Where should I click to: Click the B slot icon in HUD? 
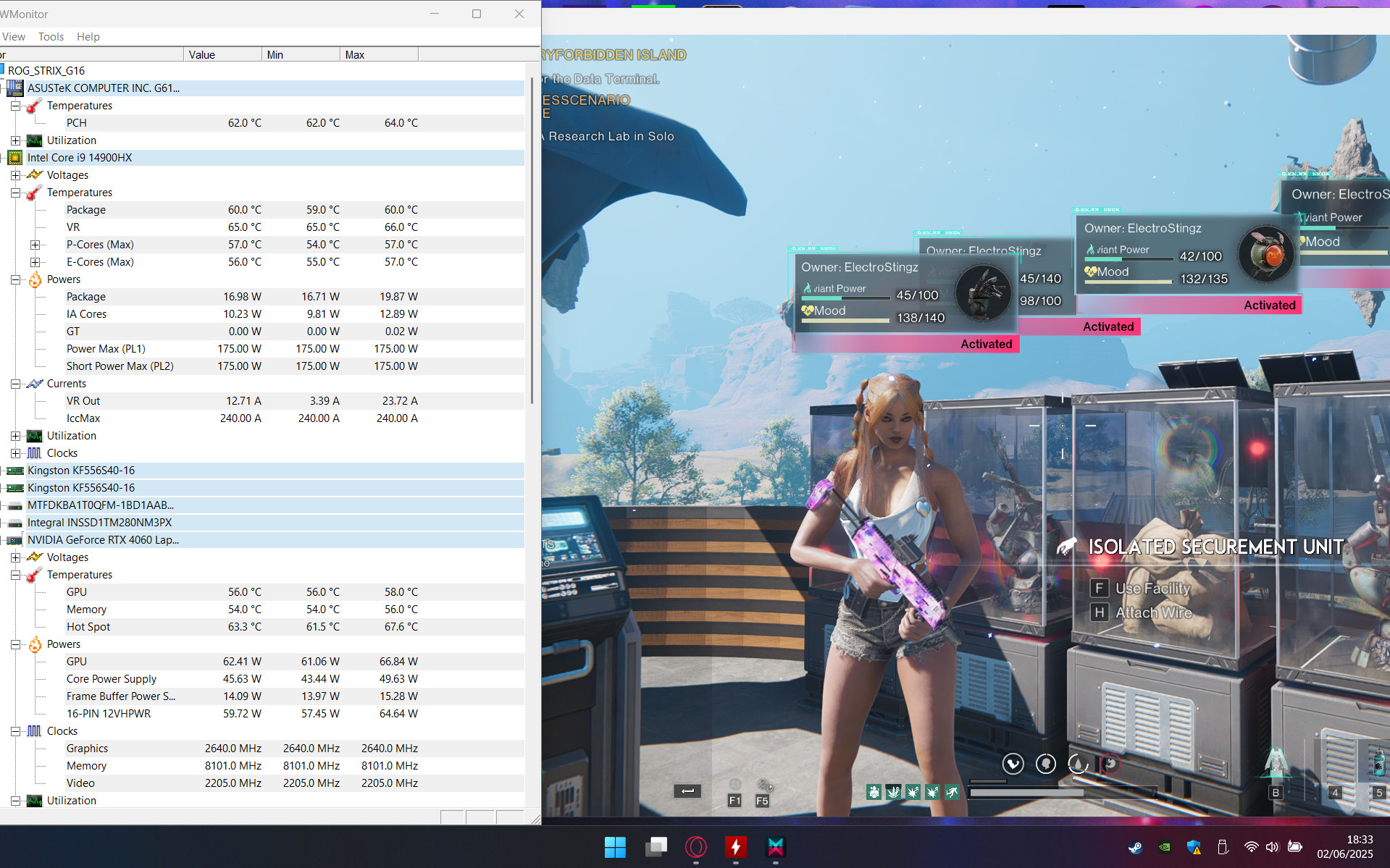1276,792
